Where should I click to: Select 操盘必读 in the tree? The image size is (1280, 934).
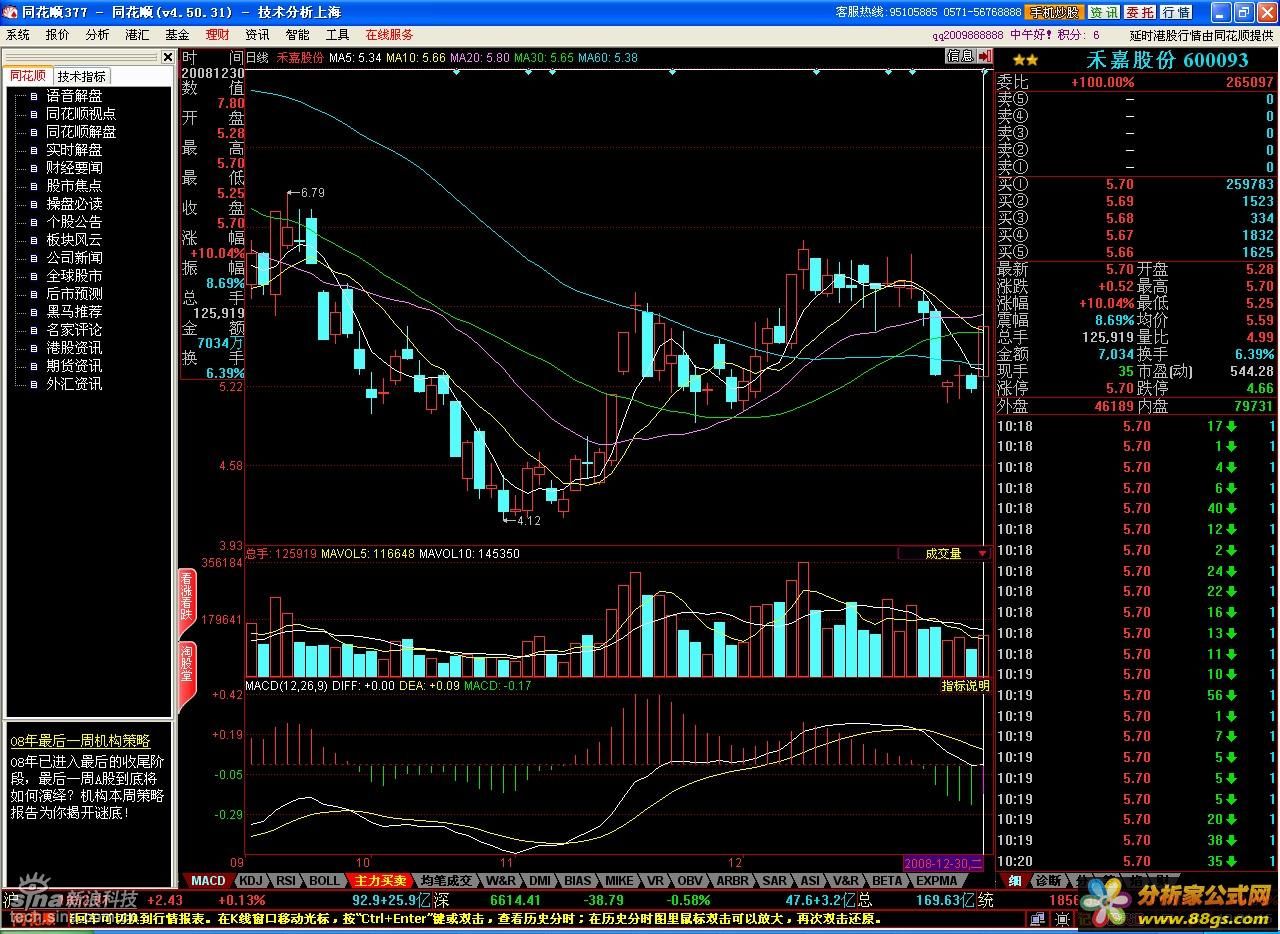pyautogui.click(x=74, y=204)
